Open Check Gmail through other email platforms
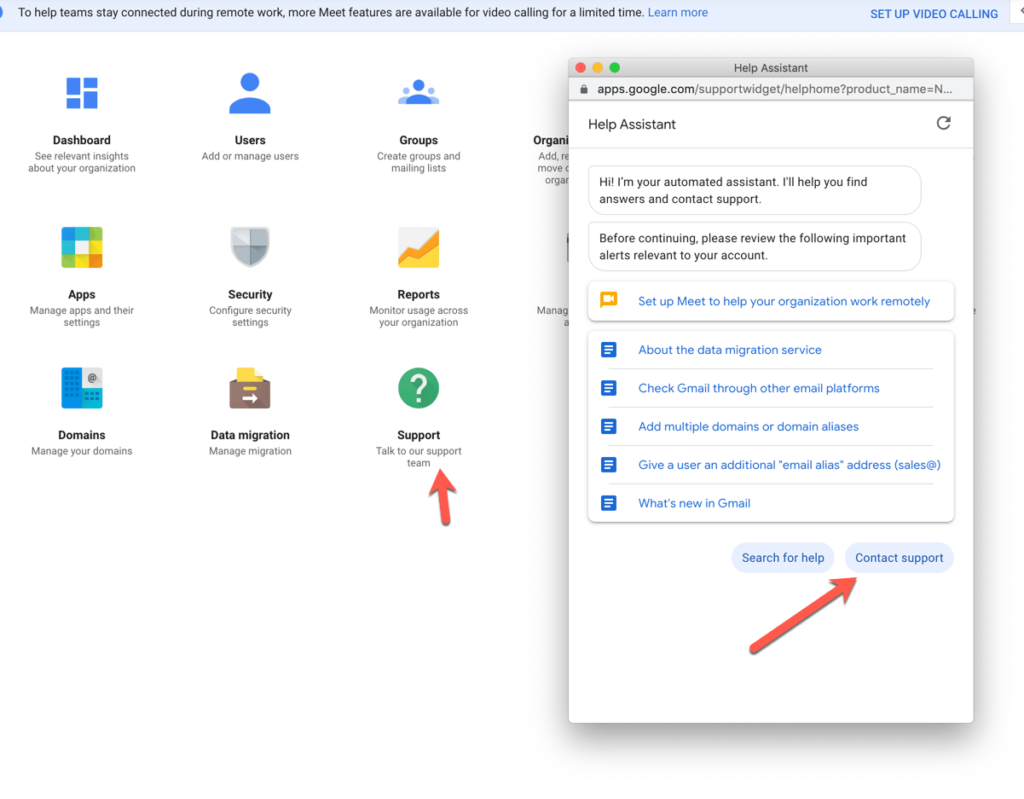Screen dimensions: 1024x799 pyautogui.click(x=758, y=388)
